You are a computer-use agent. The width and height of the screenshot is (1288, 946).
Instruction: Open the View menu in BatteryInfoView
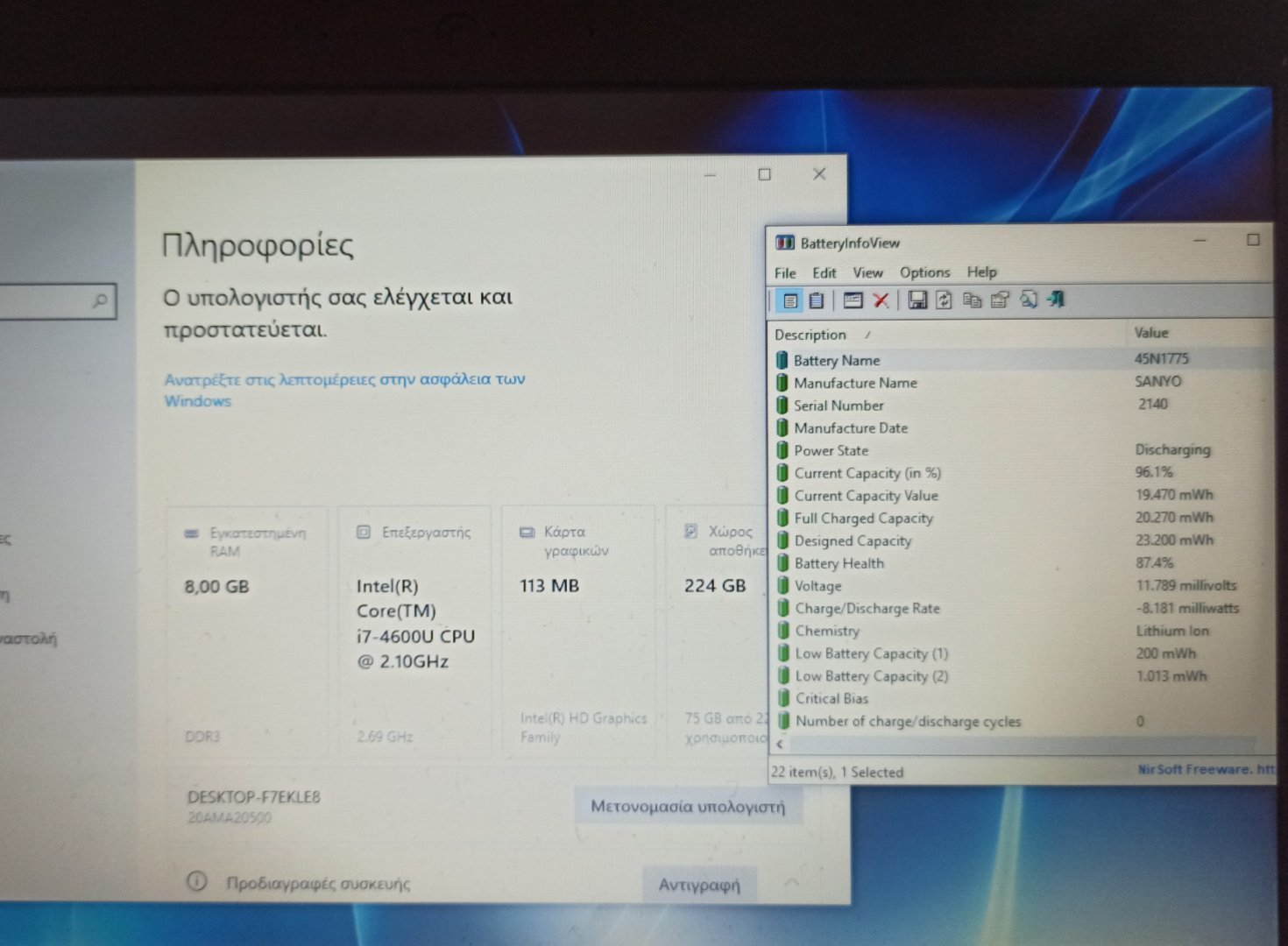867,273
